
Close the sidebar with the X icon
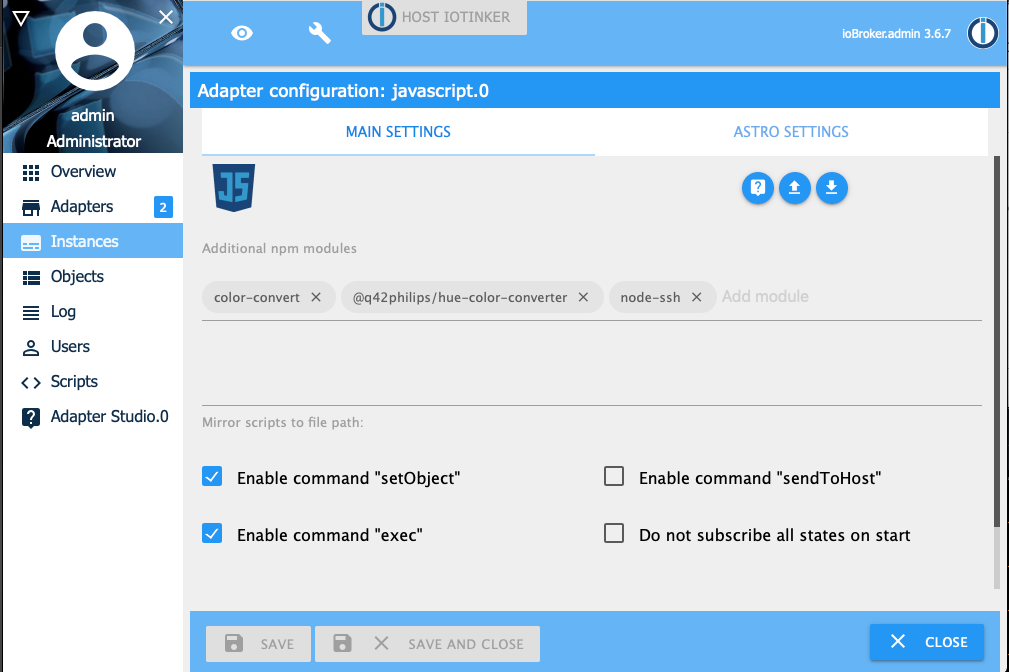[x=166, y=17]
